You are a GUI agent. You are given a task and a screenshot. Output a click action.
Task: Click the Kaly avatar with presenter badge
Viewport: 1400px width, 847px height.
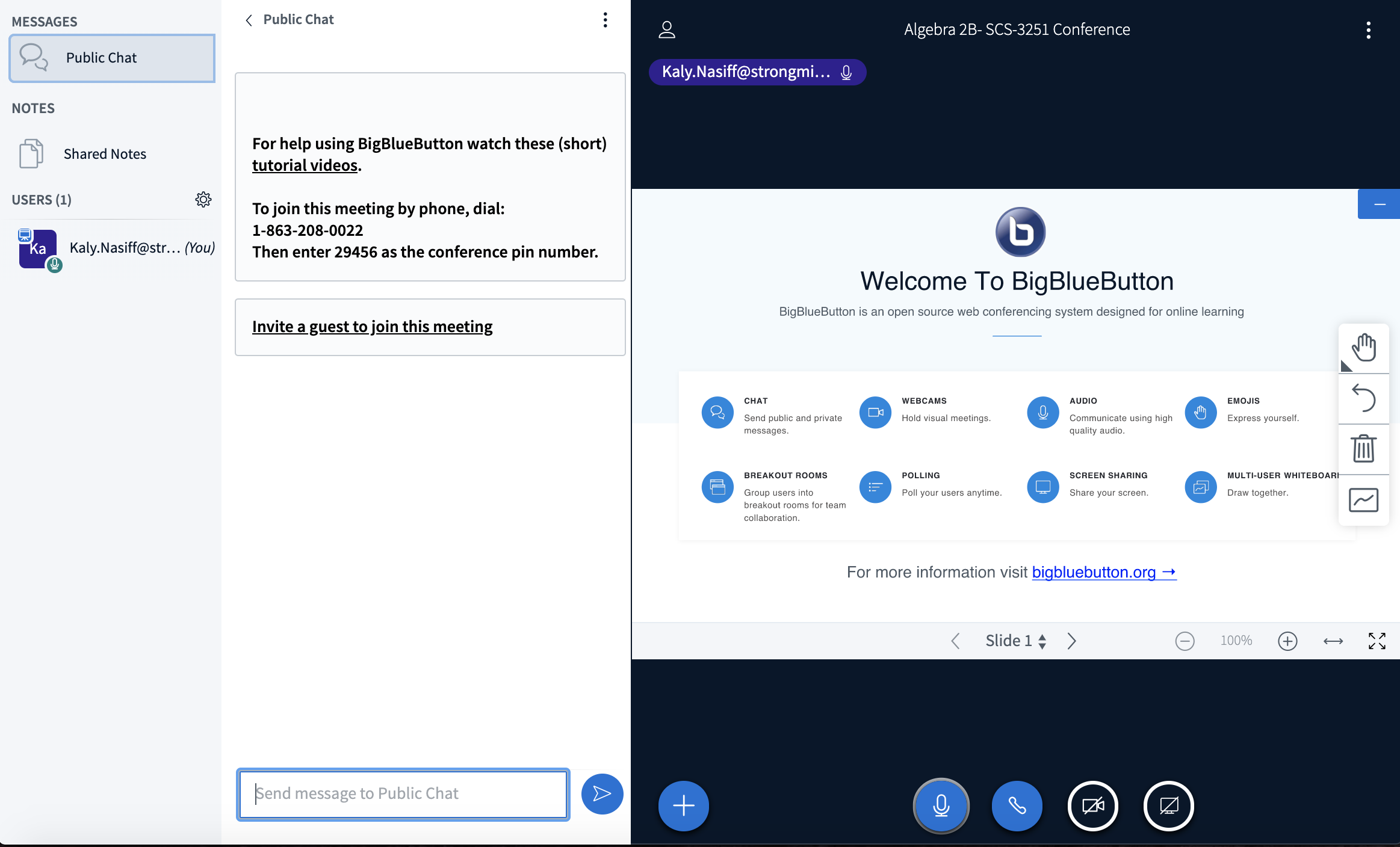click(38, 248)
